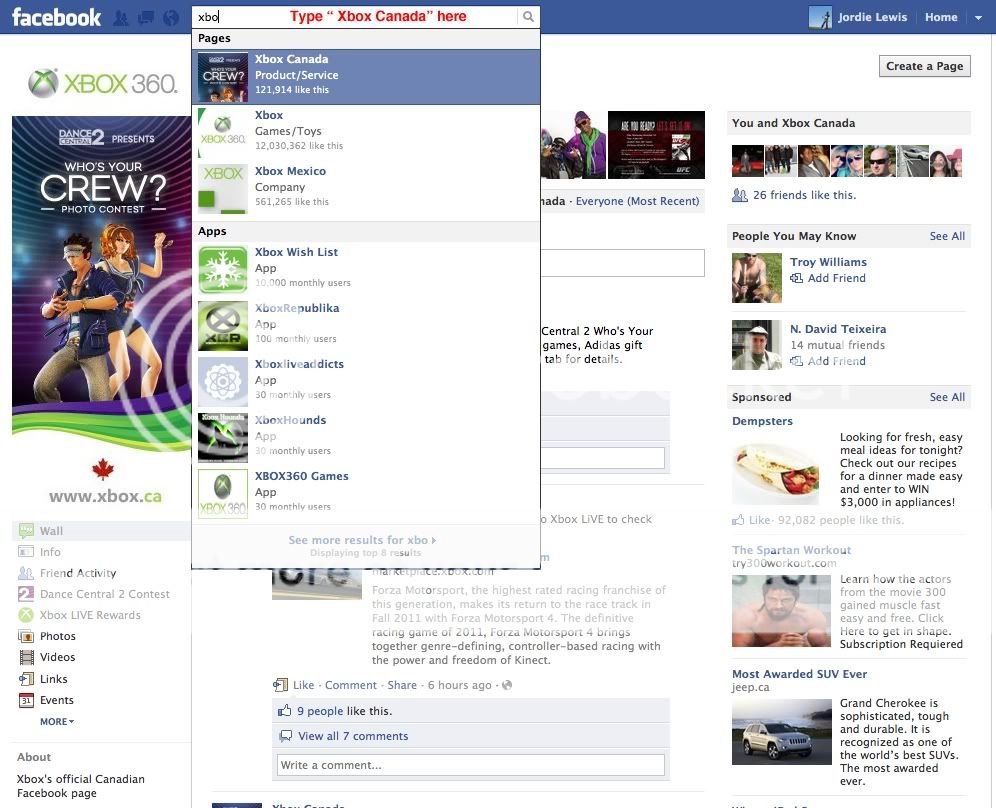The image size is (996, 808).
Task: Open the Wall tab in sidebar
Action: pyautogui.click(x=51, y=531)
